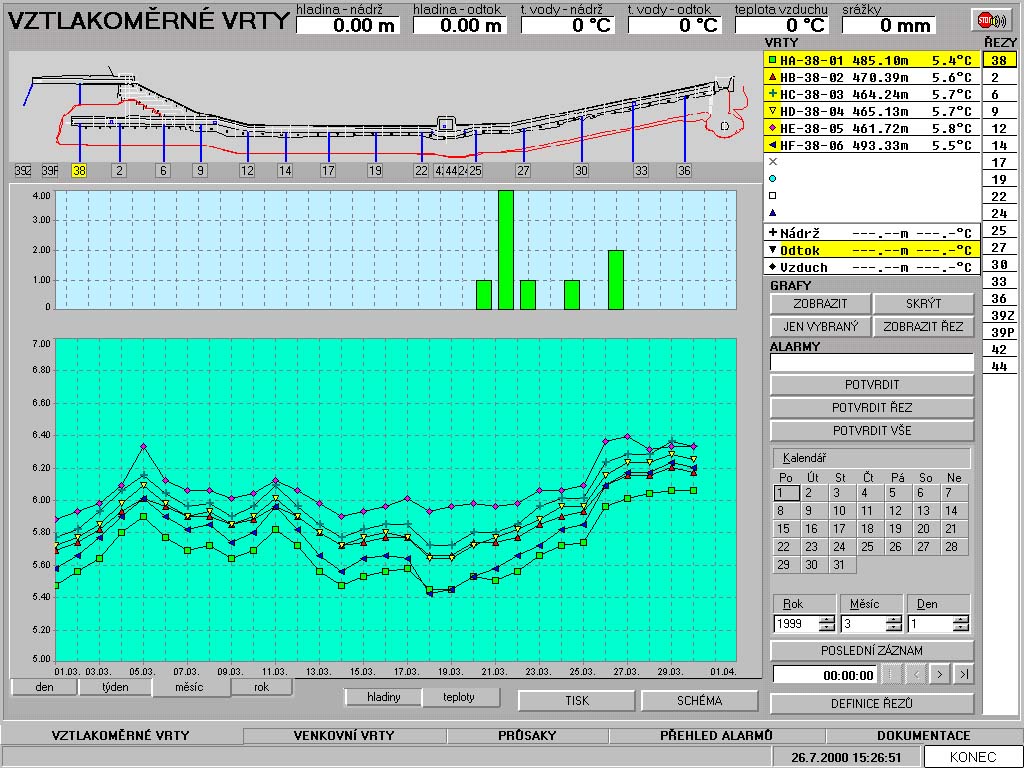Select borehole HB-38-02 red triangle marker
Screen dimensions: 1024x768
click(772, 77)
